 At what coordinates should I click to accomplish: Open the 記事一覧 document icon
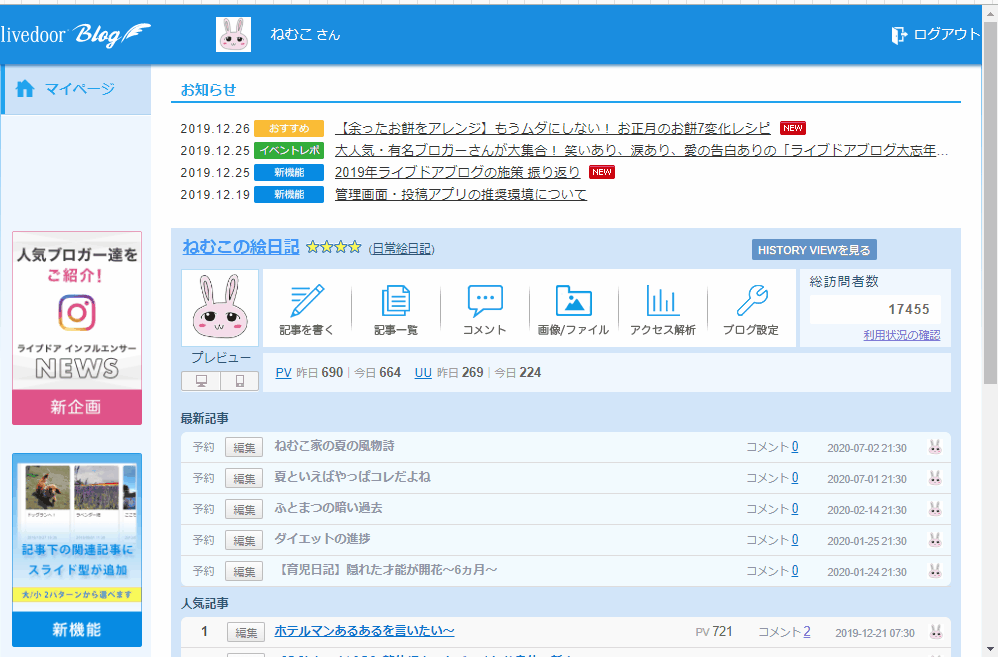coord(395,301)
